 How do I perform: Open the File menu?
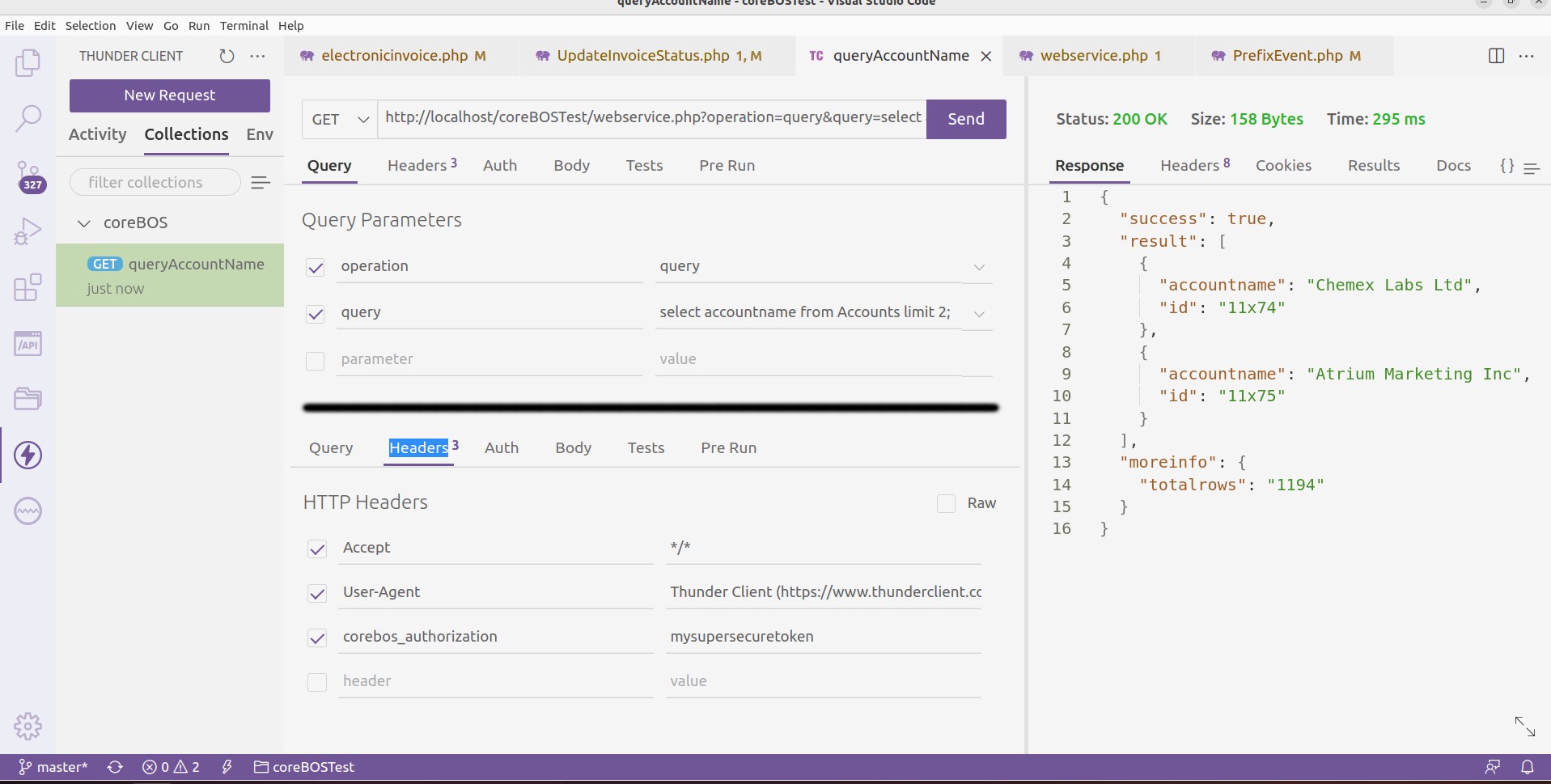coord(15,26)
